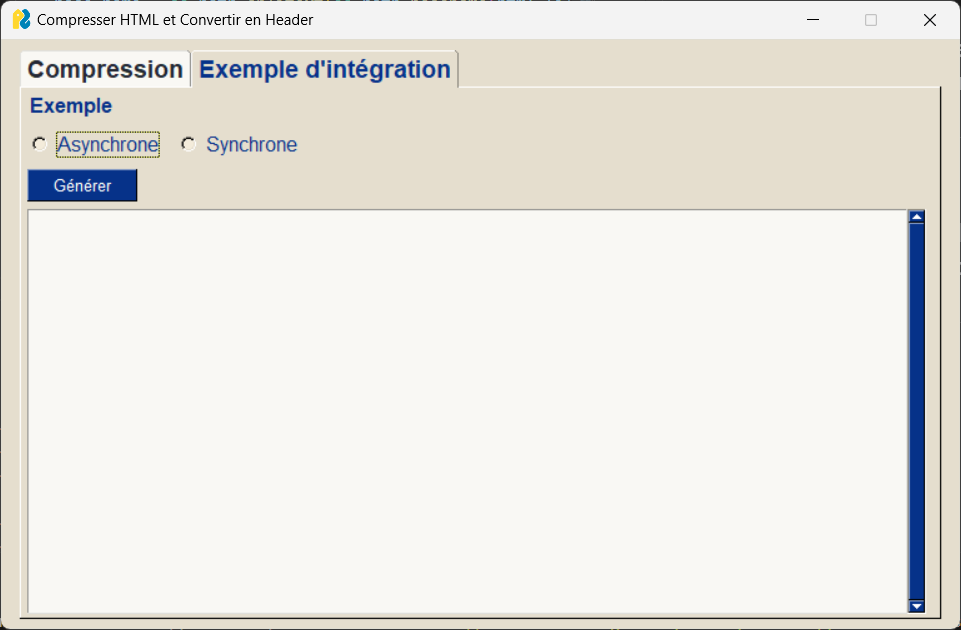Close the Compresser HTML window
This screenshot has width=961, height=630.
[929, 20]
